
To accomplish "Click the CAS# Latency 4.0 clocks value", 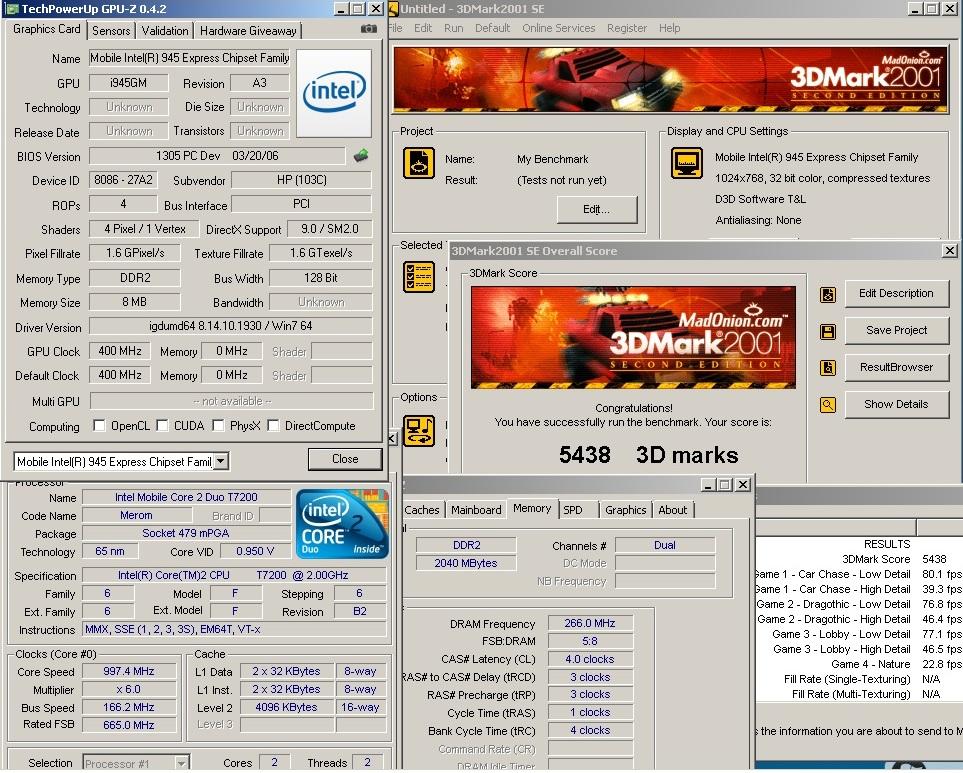I will [x=590, y=659].
